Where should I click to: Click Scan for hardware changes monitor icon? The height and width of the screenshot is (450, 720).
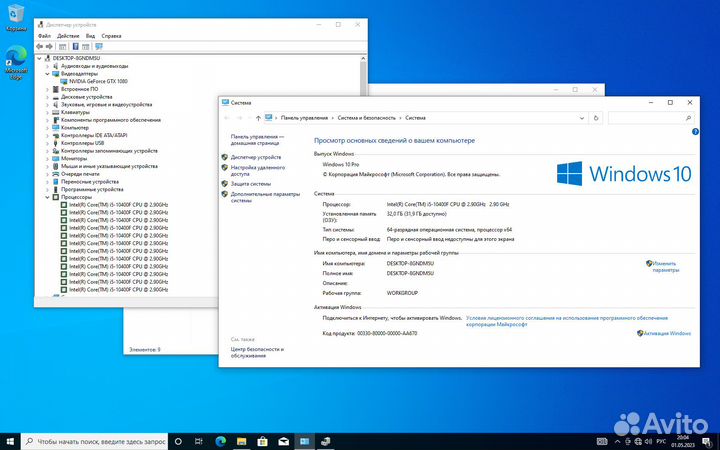[99, 46]
